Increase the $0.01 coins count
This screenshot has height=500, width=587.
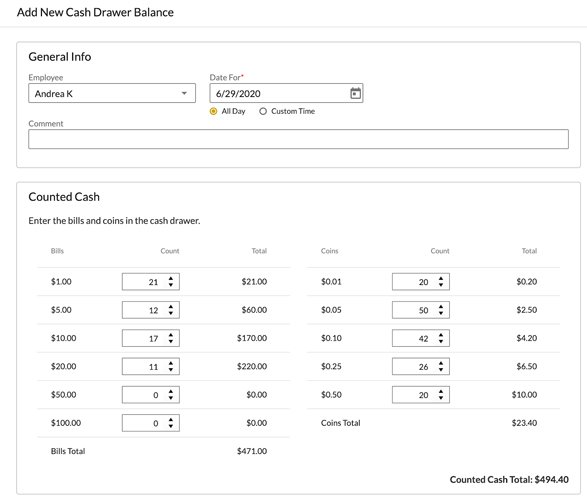(441, 278)
